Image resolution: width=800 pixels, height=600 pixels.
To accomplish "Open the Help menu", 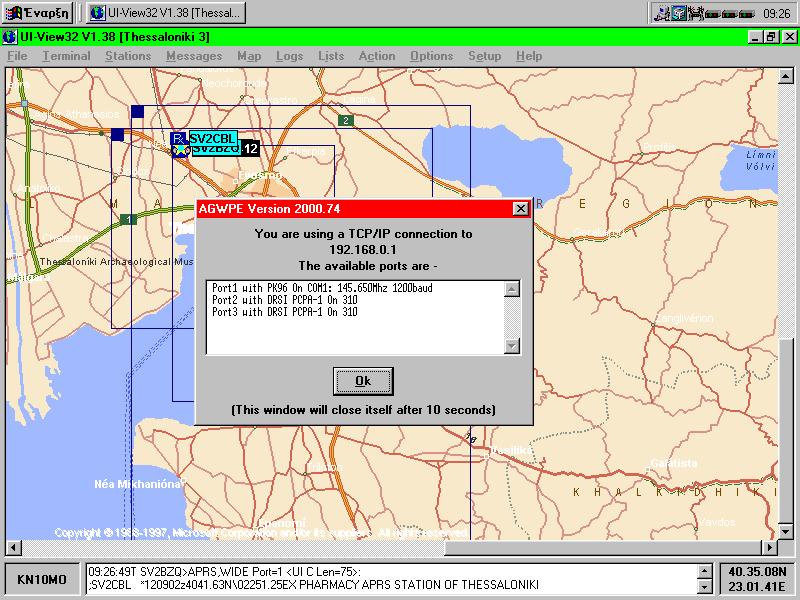I will coord(529,56).
